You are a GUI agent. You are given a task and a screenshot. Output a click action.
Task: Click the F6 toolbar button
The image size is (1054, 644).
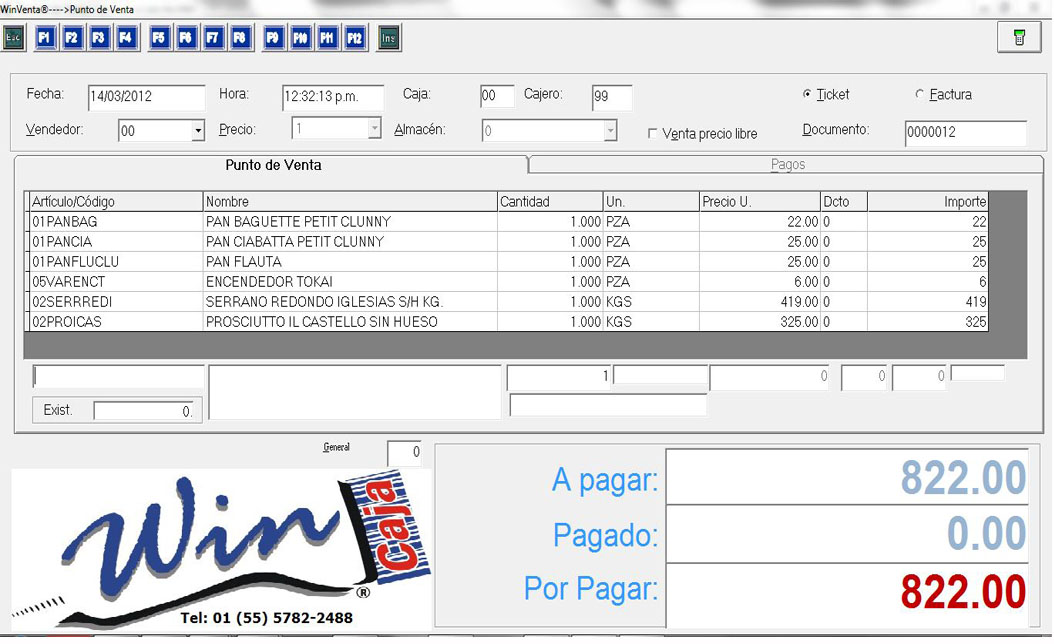point(185,37)
